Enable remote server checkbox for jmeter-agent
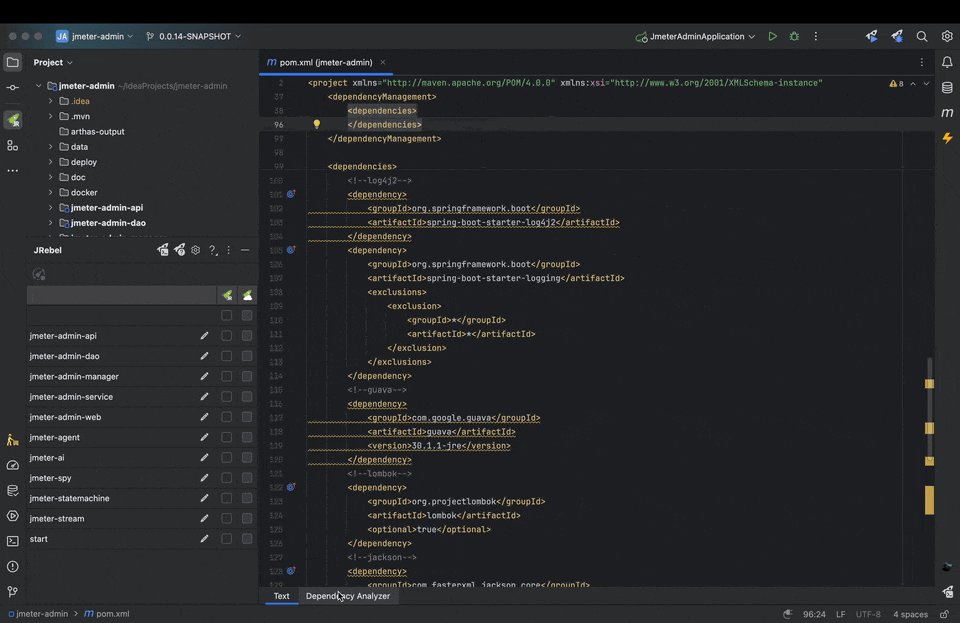Viewport: 960px width, 623px height. [x=247, y=438]
